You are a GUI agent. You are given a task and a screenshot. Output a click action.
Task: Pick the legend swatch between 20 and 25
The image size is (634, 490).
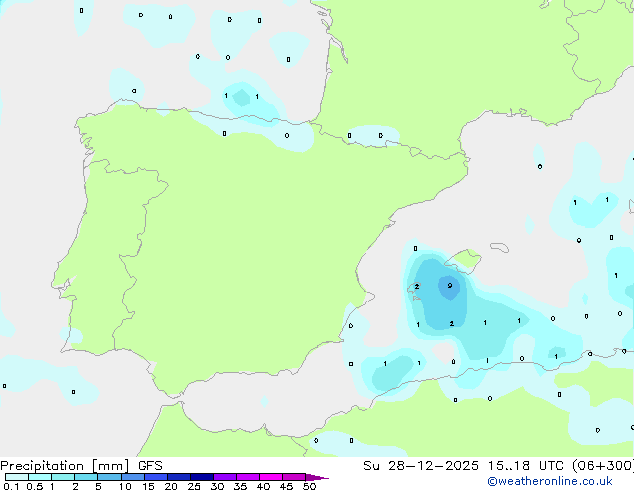pos(179,477)
